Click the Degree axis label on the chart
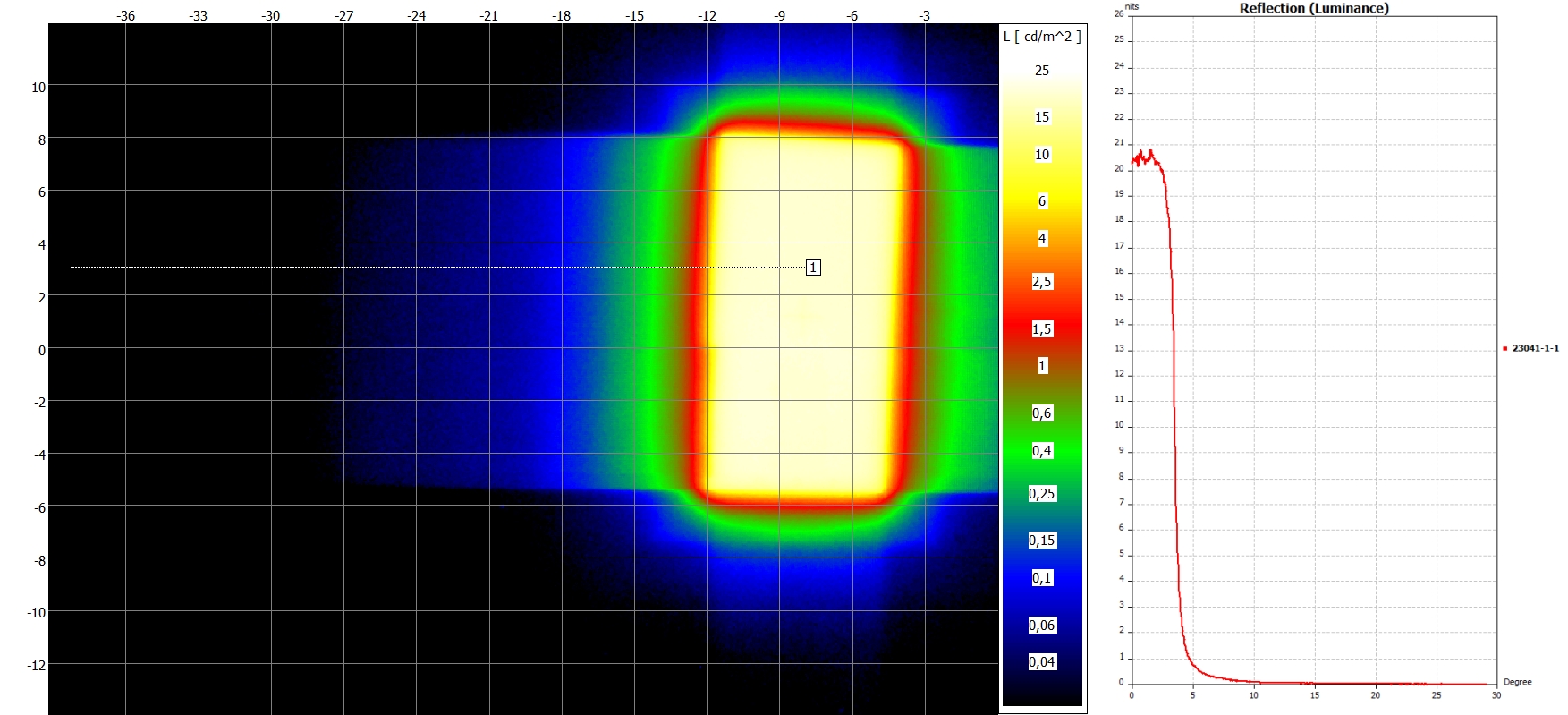The height and width of the screenshot is (715, 1568). pos(1517,682)
